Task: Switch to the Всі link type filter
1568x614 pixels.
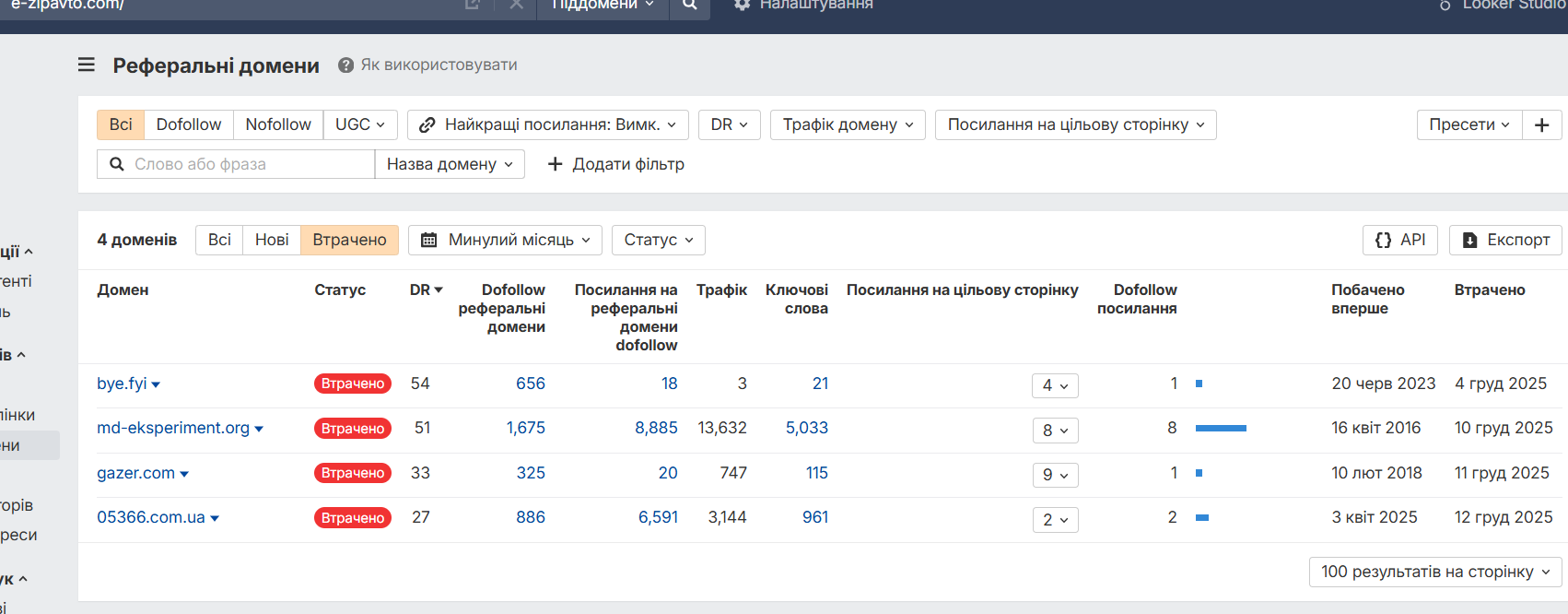Action: (x=121, y=124)
